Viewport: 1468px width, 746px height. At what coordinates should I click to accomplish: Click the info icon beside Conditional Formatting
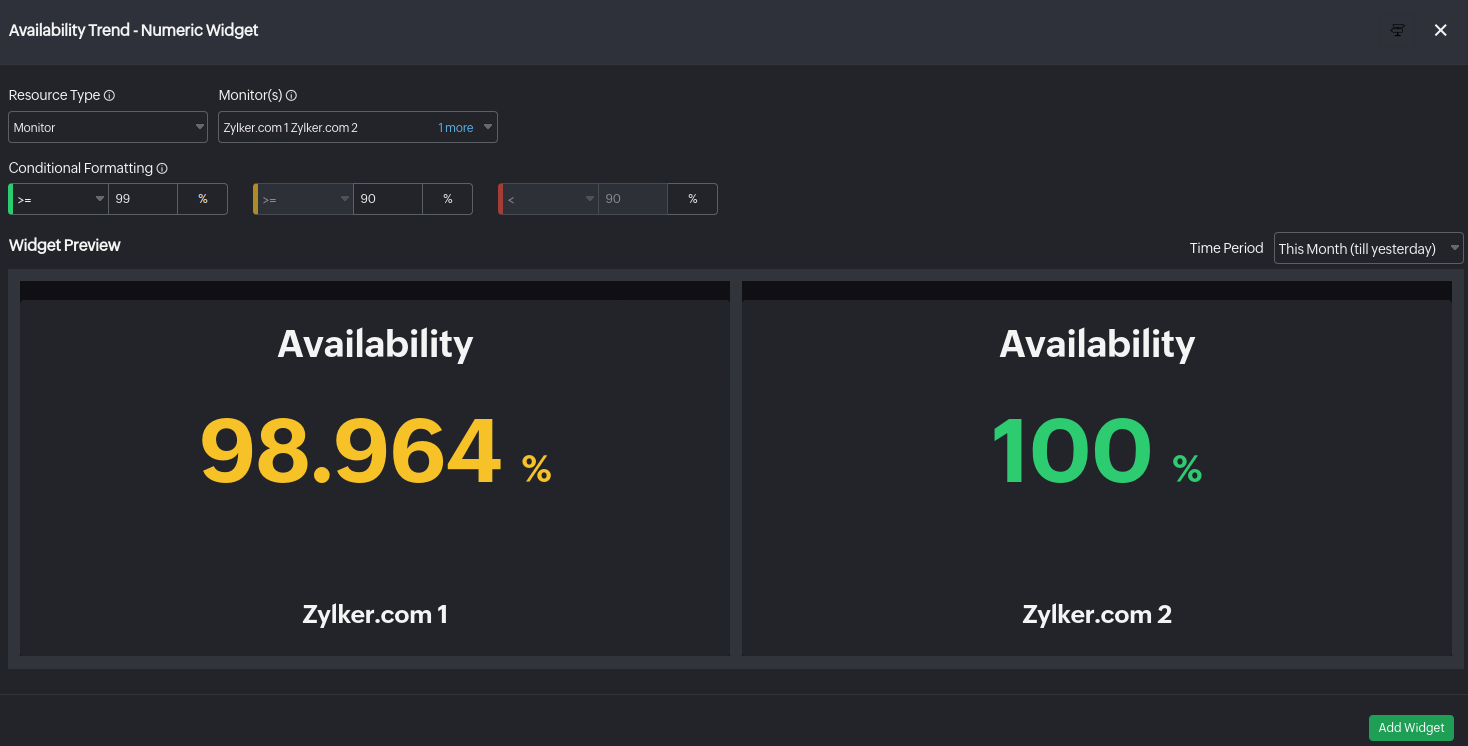(161, 168)
